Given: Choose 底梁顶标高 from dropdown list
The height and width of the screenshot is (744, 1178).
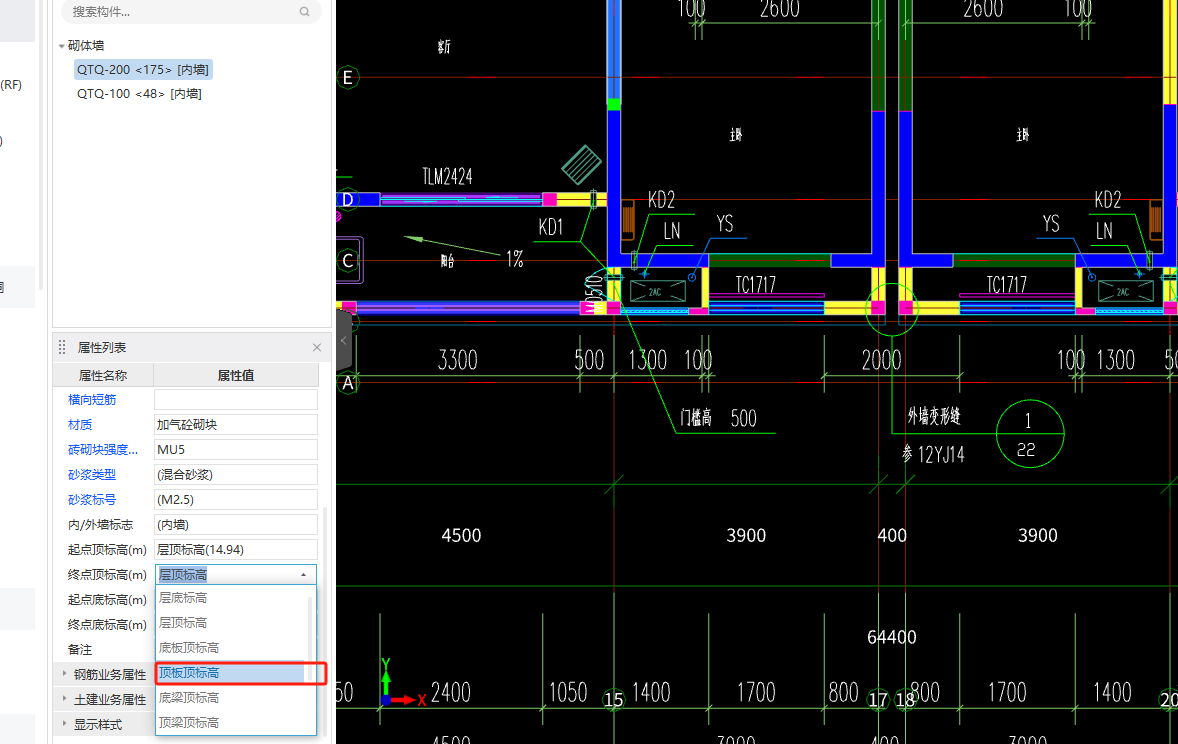Looking at the screenshot, I should 231,698.
